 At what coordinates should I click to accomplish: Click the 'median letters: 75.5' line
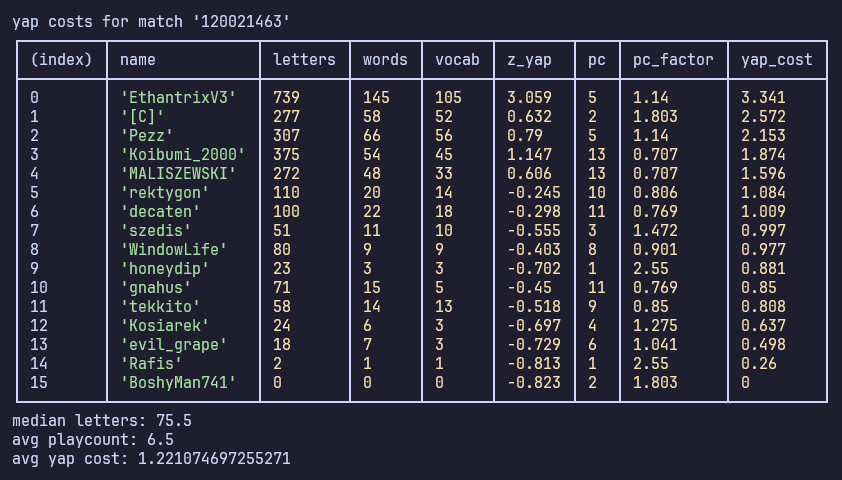[101, 420]
